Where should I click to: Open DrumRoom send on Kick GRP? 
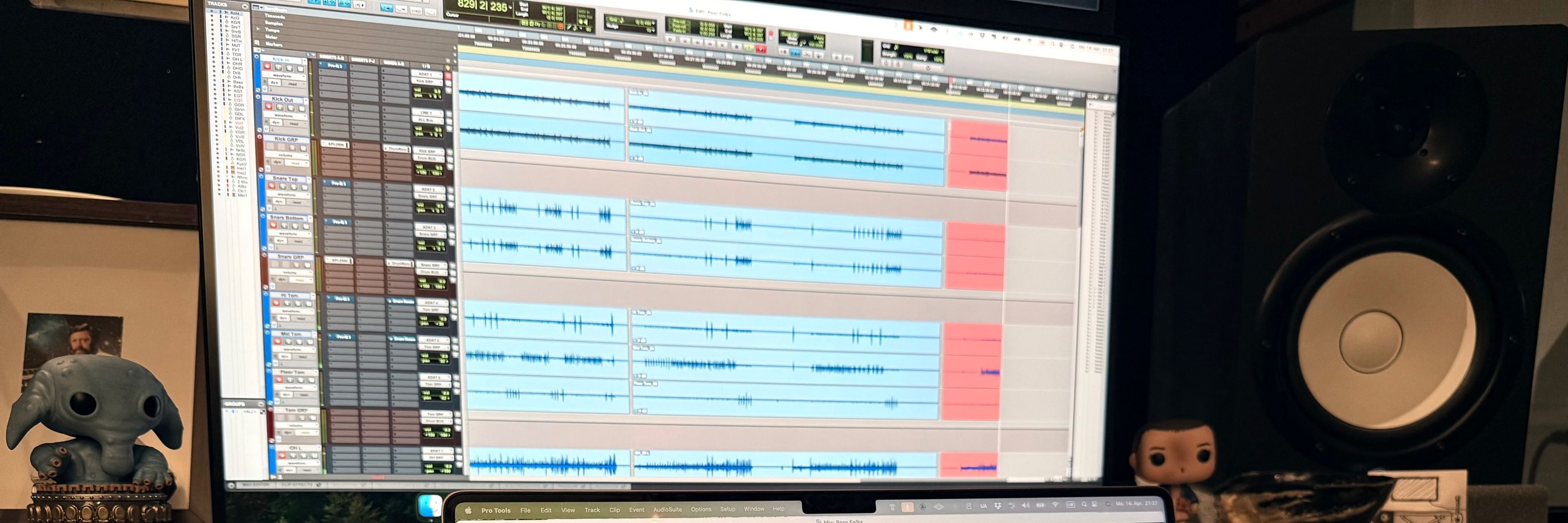point(397,149)
